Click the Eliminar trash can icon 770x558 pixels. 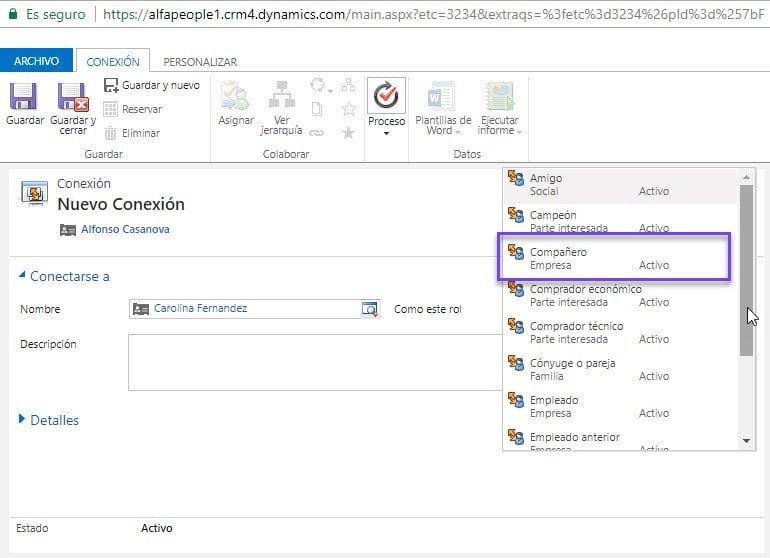[x=110, y=133]
